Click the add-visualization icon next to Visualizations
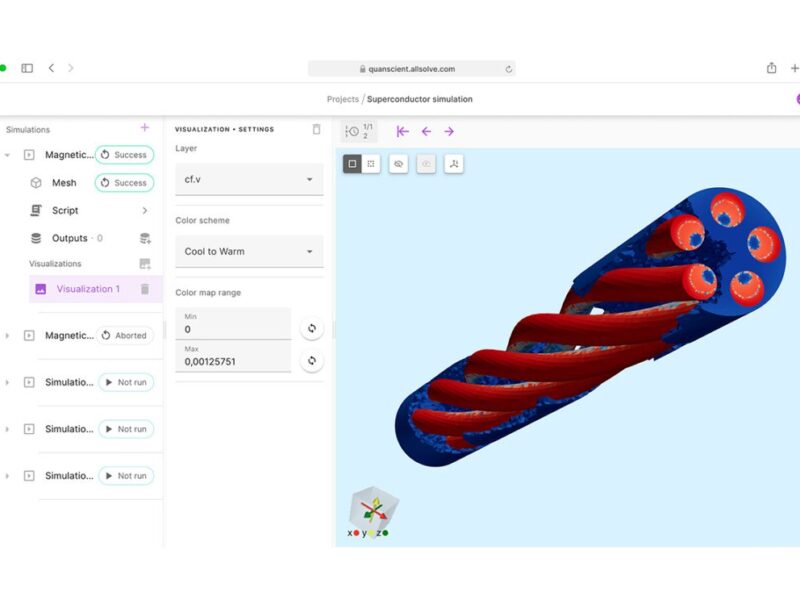The width and height of the screenshot is (800, 600). [x=144, y=262]
